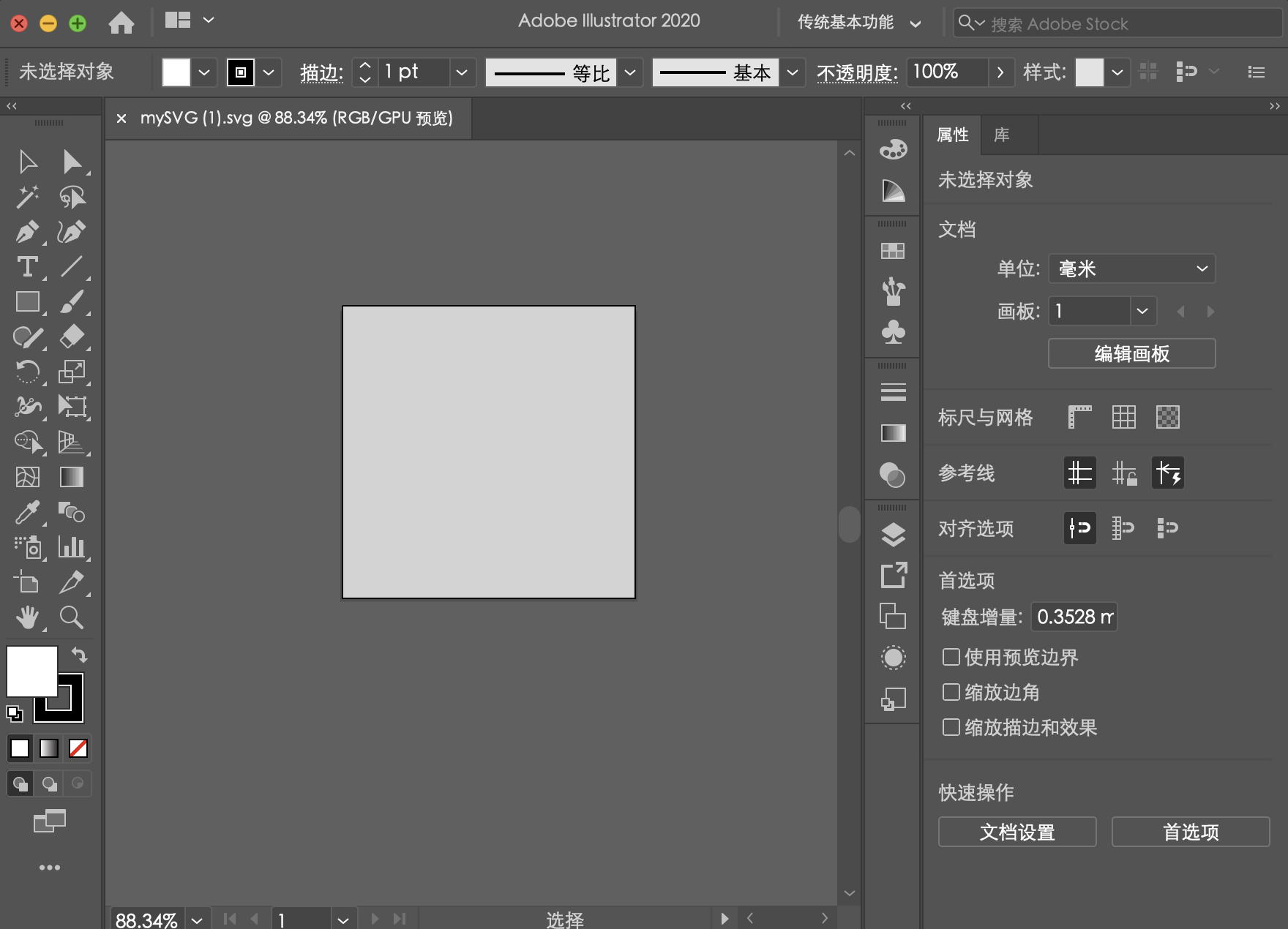This screenshot has width=1288, height=929.
Task: Activate the Artboard tool
Action: pos(28,582)
